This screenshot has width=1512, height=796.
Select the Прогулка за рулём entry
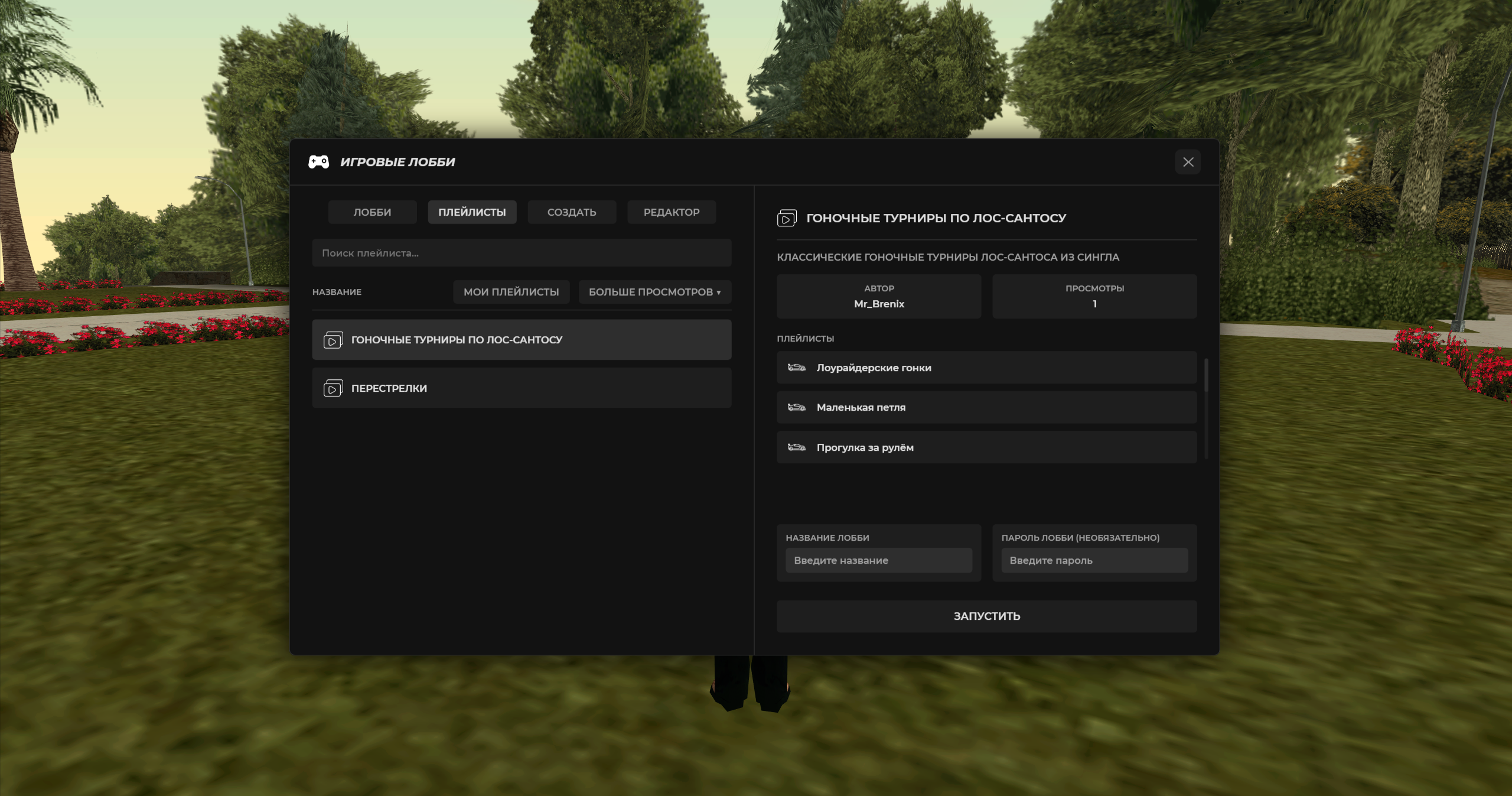[x=986, y=447]
